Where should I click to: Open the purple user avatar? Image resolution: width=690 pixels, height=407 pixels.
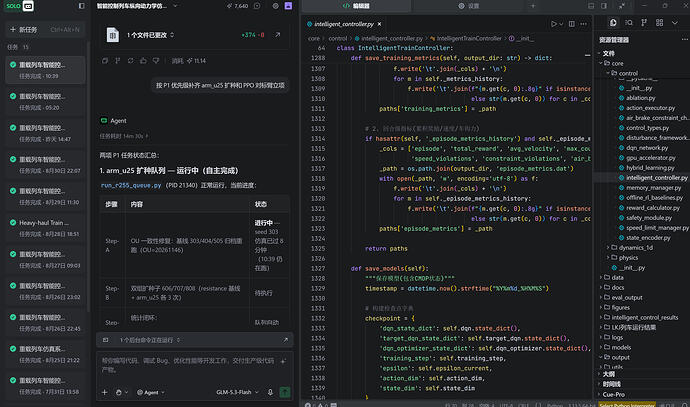pyautogui.click(x=288, y=6)
